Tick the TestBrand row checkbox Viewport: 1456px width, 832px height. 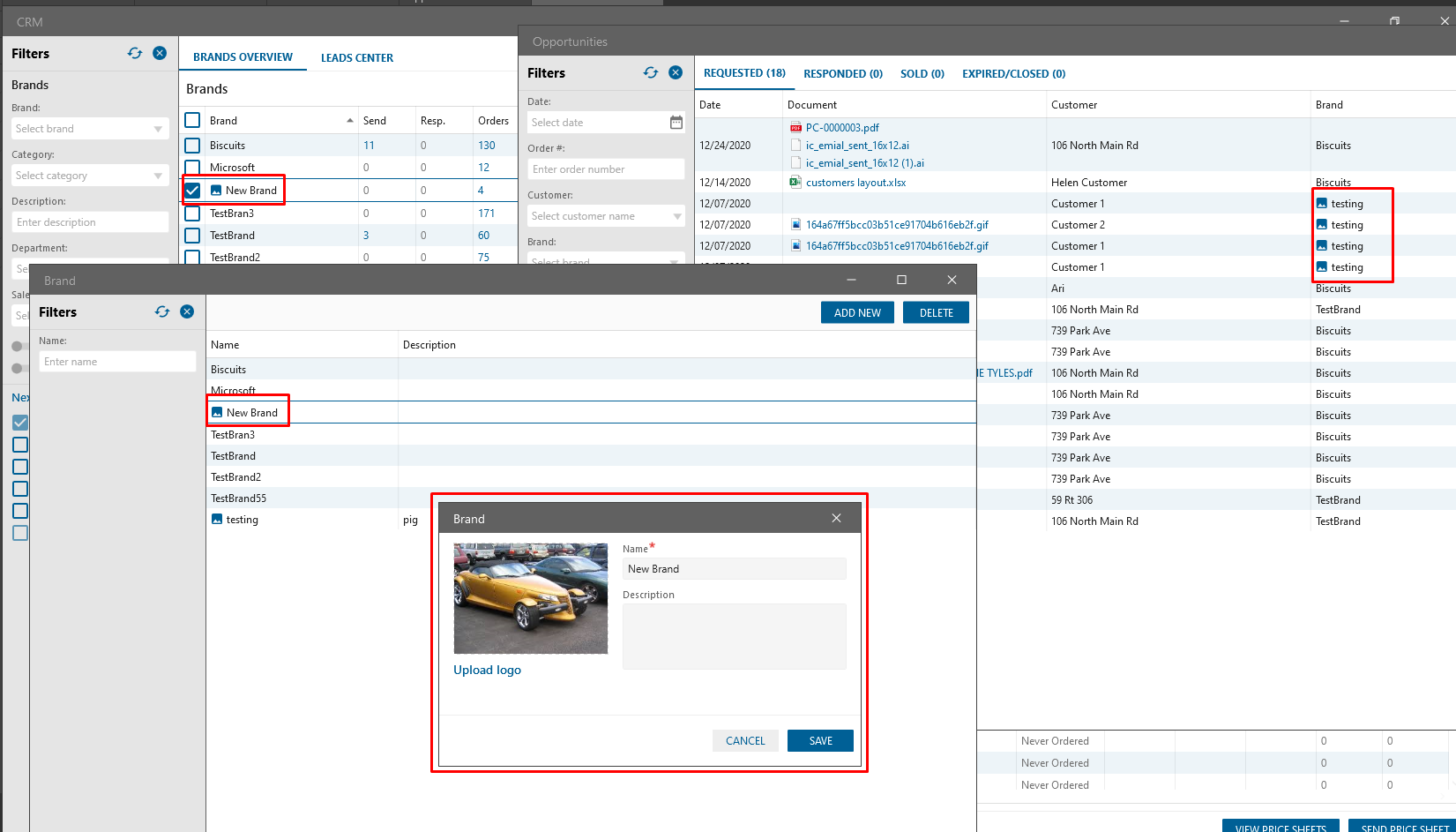click(192, 236)
